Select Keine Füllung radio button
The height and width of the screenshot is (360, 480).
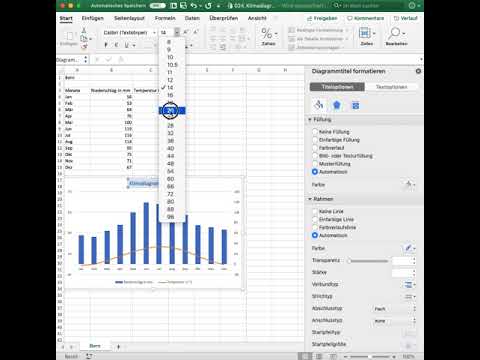tap(315, 131)
